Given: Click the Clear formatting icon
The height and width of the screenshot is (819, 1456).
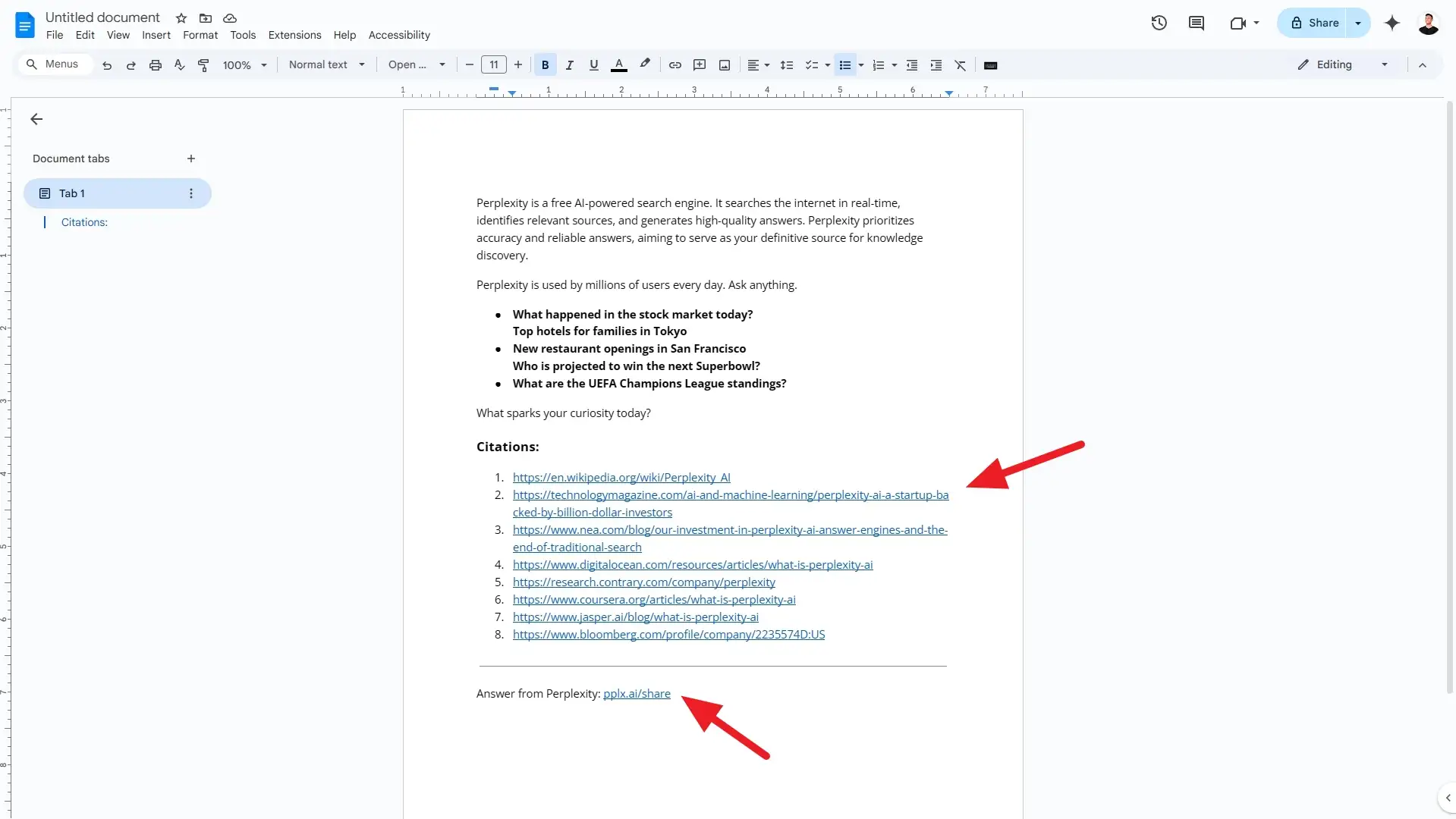Looking at the screenshot, I should click(x=961, y=65).
